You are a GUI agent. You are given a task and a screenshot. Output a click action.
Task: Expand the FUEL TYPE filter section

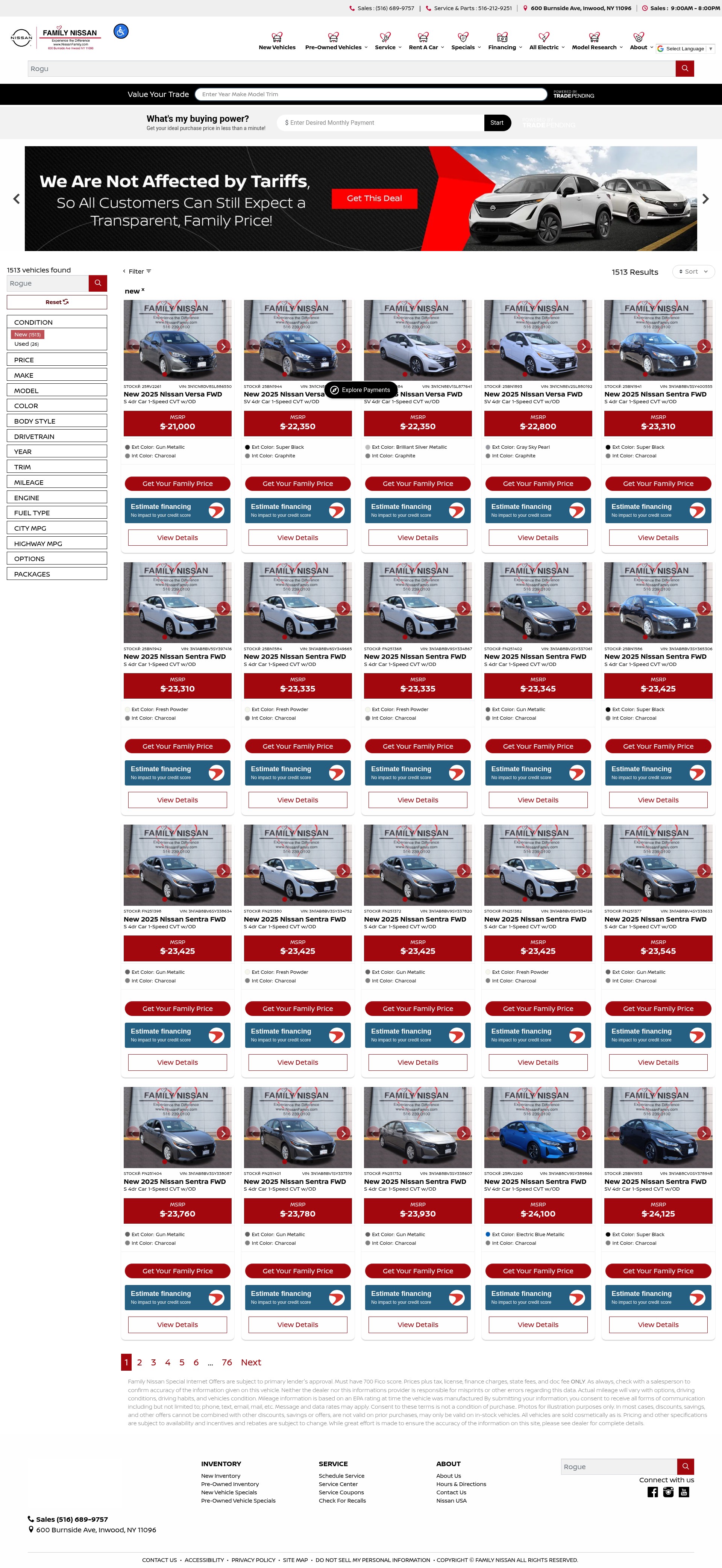click(x=57, y=513)
